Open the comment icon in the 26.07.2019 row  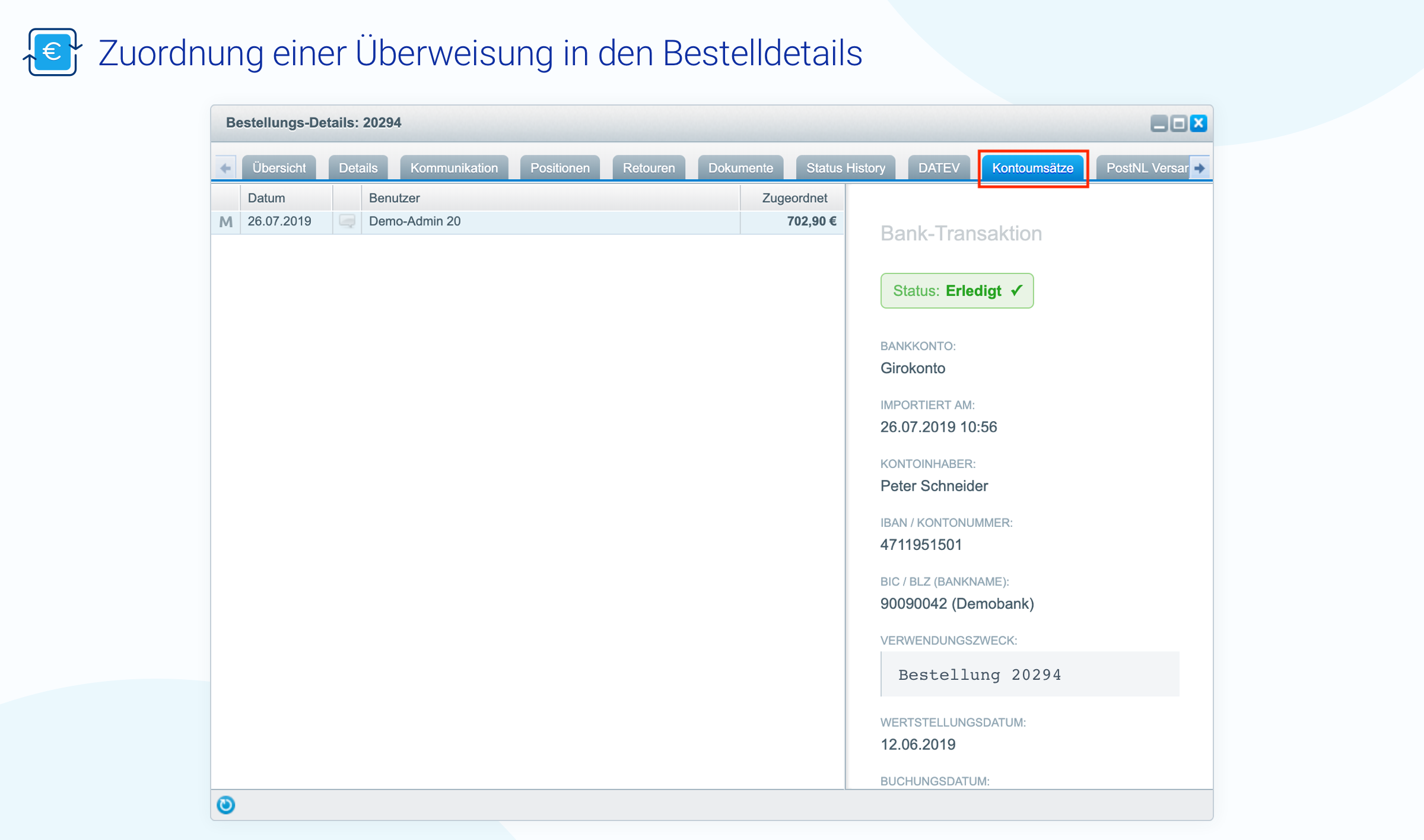click(347, 222)
